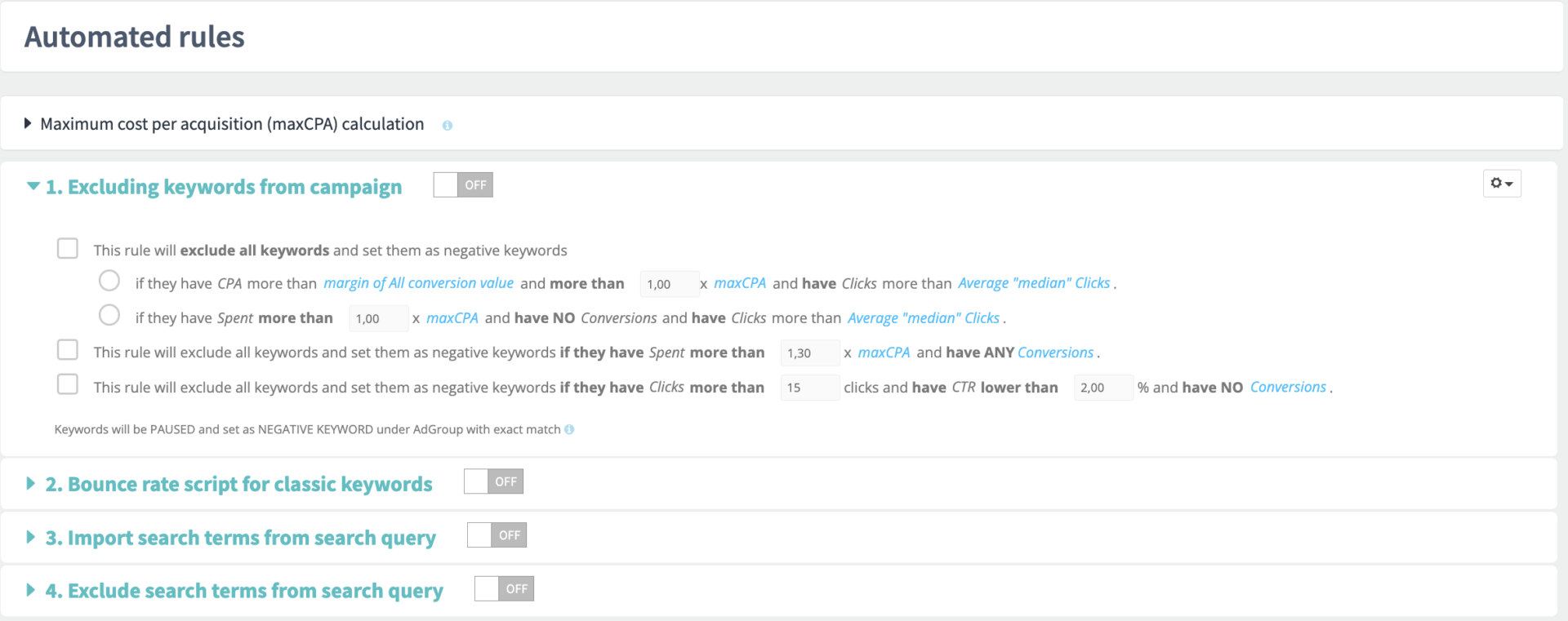Screen dimensions: 1568x621
Task: Expand Maximum cost per acquisition calculation section
Action: click(x=29, y=123)
